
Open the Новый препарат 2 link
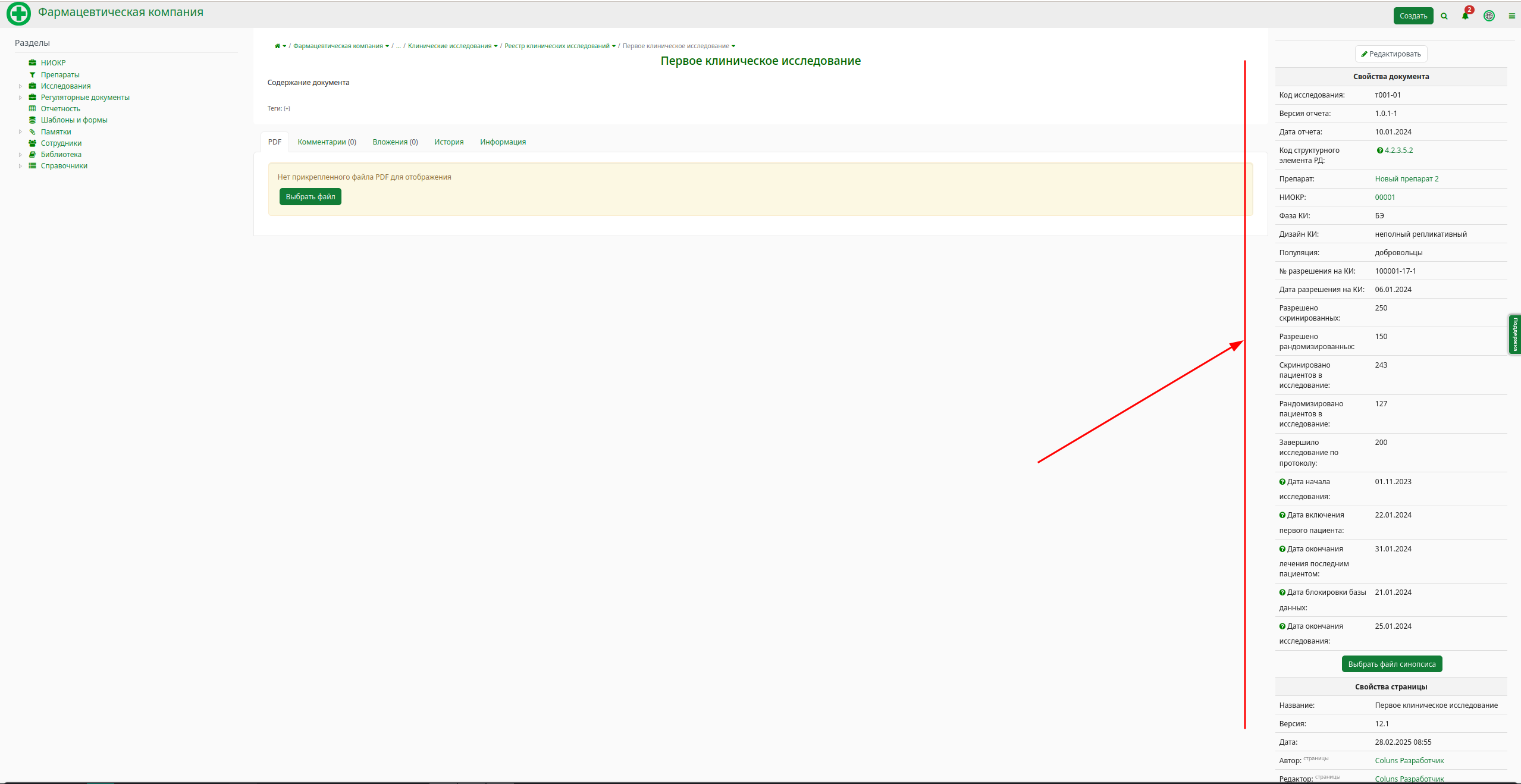[x=1406, y=179]
